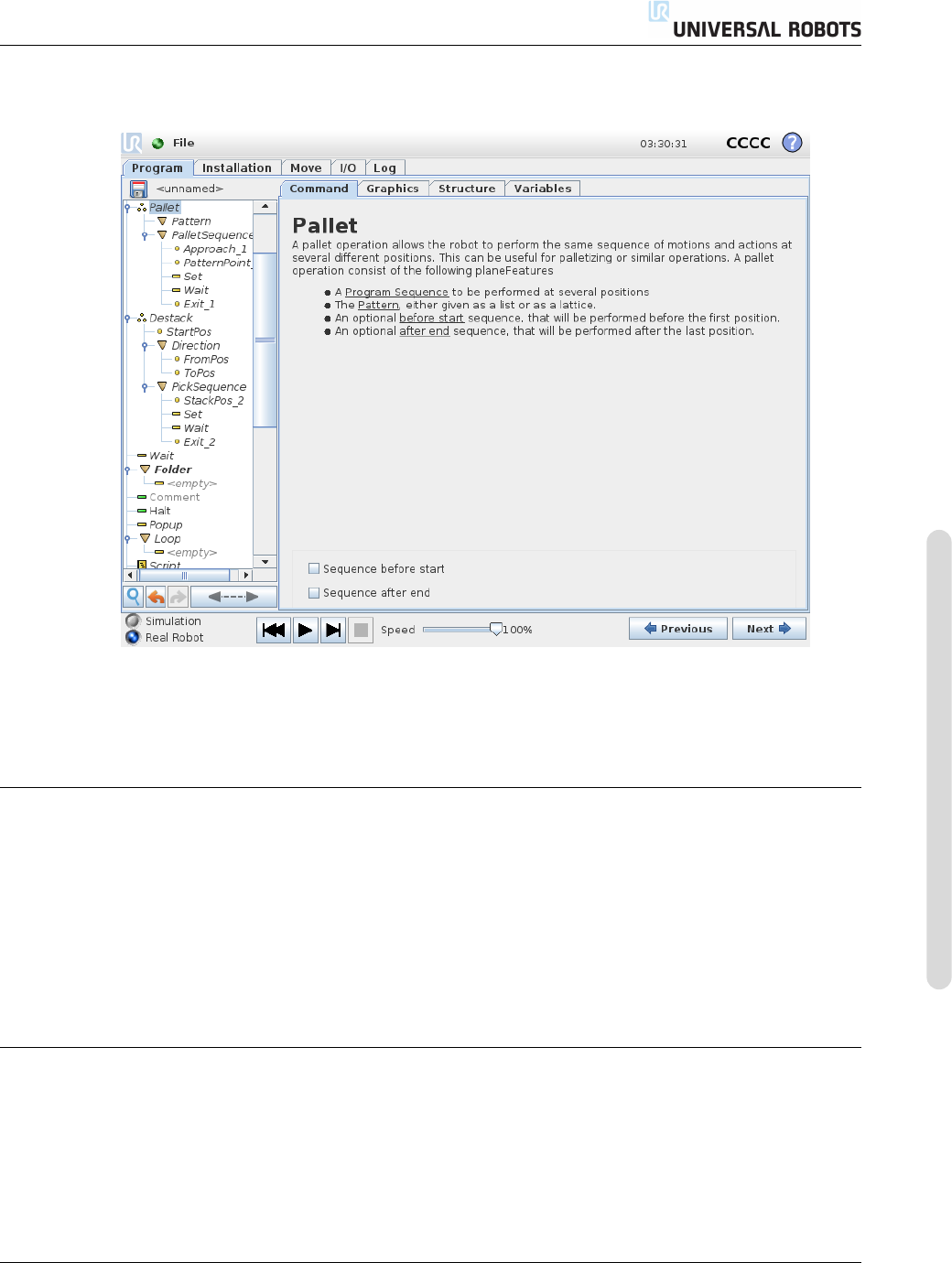Viewport: 952px width, 1263px height.
Task: Open the help question mark icon
Action: [793, 143]
